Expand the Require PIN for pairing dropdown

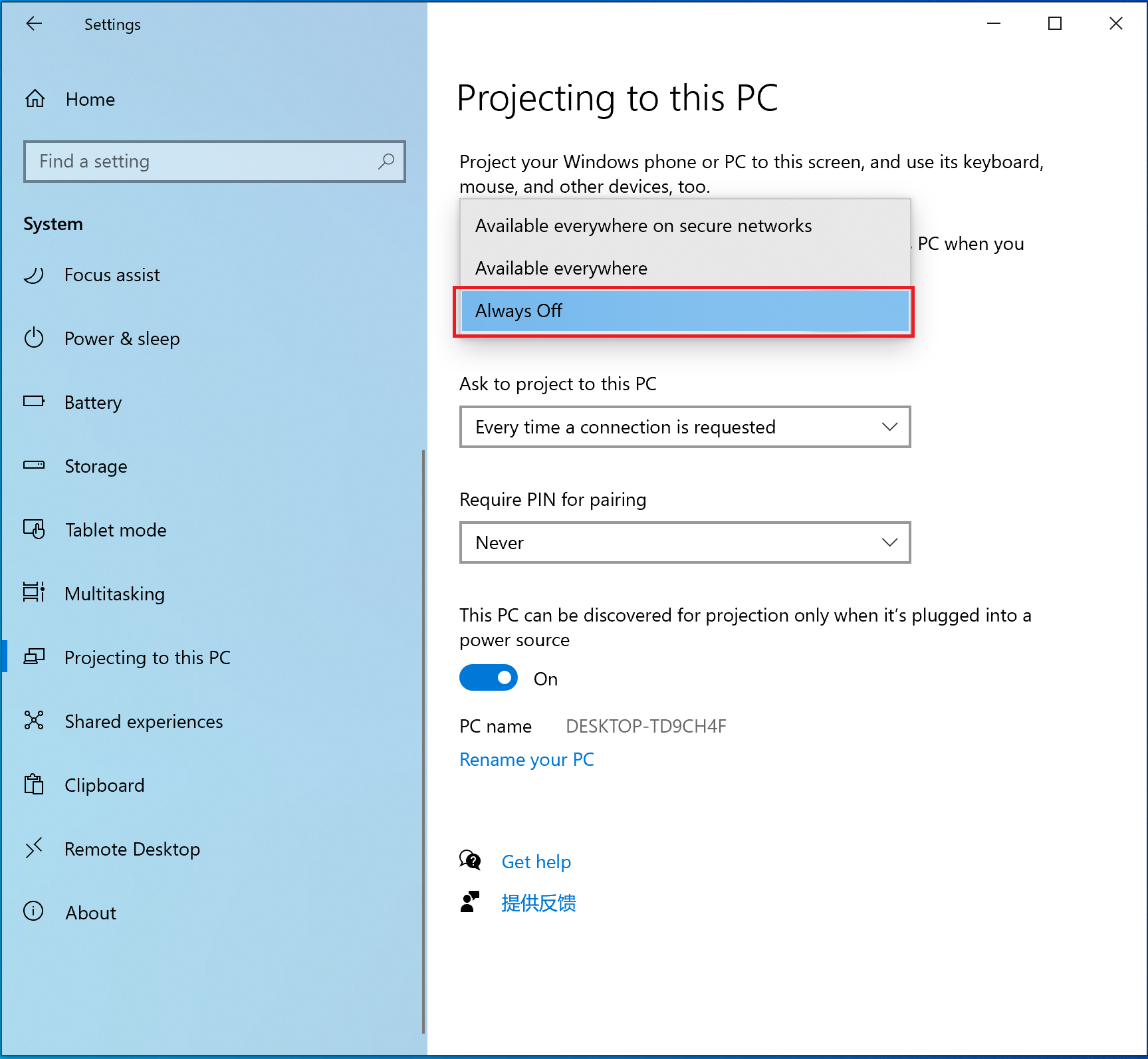pyautogui.click(x=685, y=542)
